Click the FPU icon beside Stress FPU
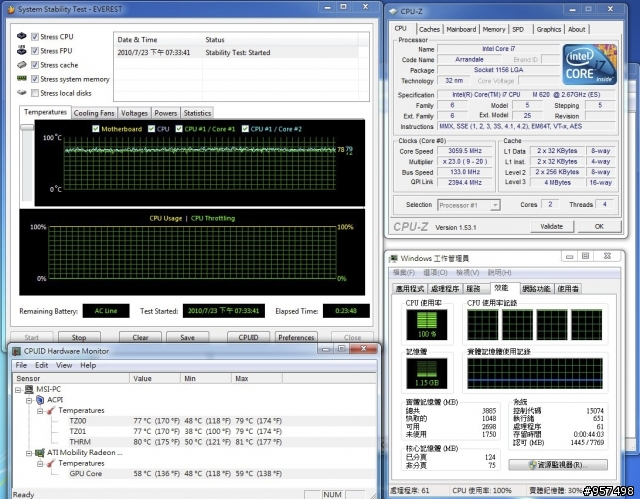The image size is (640, 499). (22, 51)
